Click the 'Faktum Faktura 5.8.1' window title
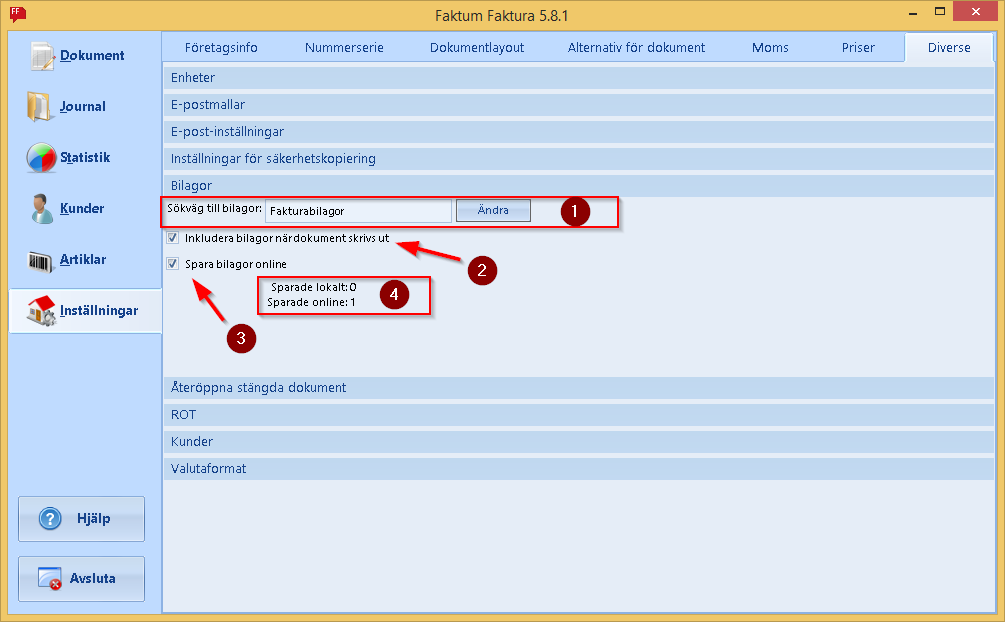Screen dimensions: 1005x622 (x=502, y=15)
